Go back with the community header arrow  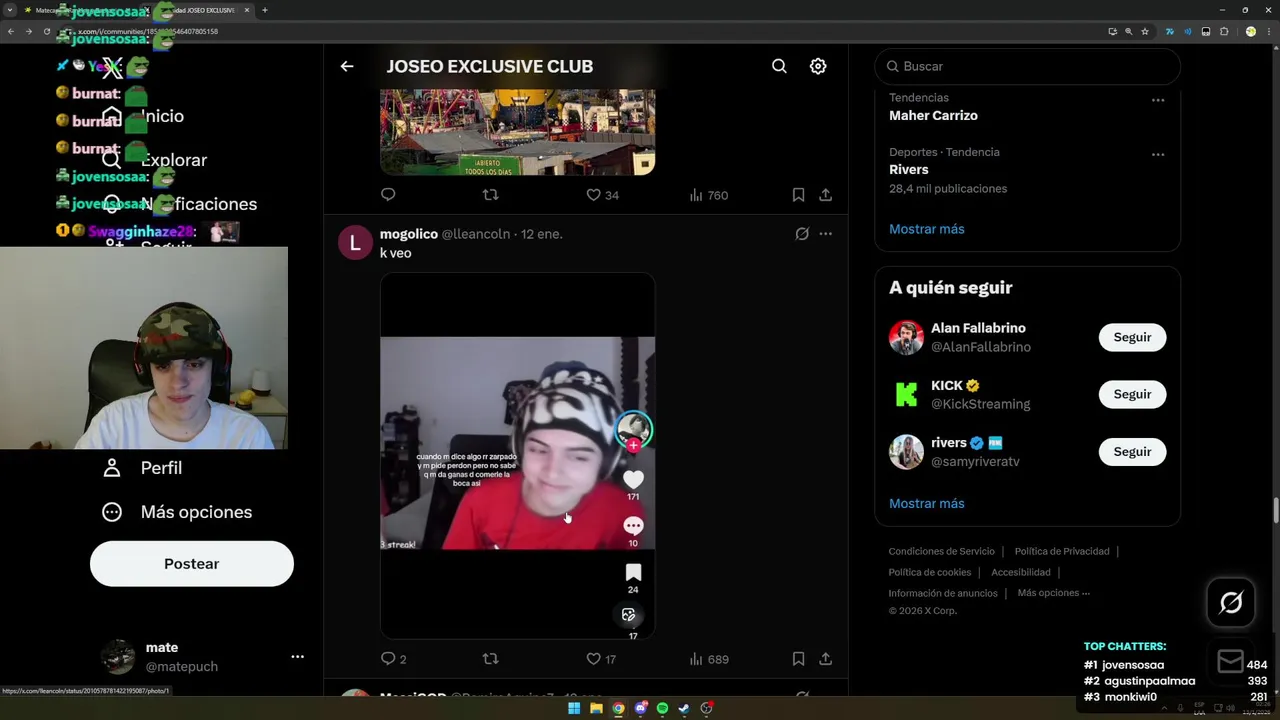[x=347, y=66]
